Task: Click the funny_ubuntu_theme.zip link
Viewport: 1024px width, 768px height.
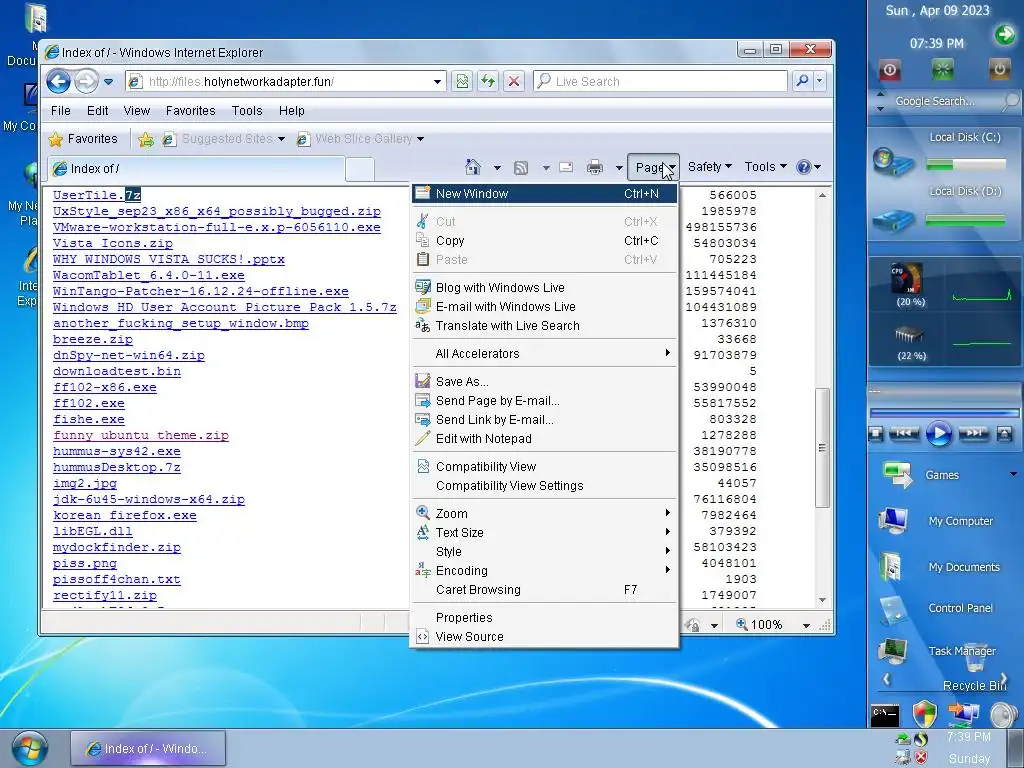Action: pos(140,435)
